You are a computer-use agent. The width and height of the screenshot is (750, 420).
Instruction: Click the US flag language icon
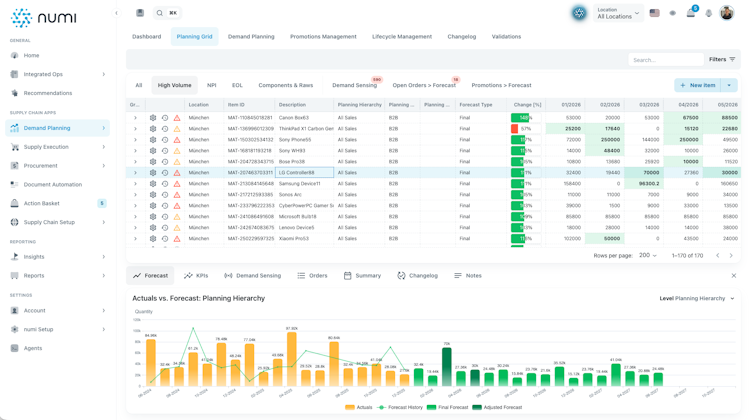pos(654,13)
